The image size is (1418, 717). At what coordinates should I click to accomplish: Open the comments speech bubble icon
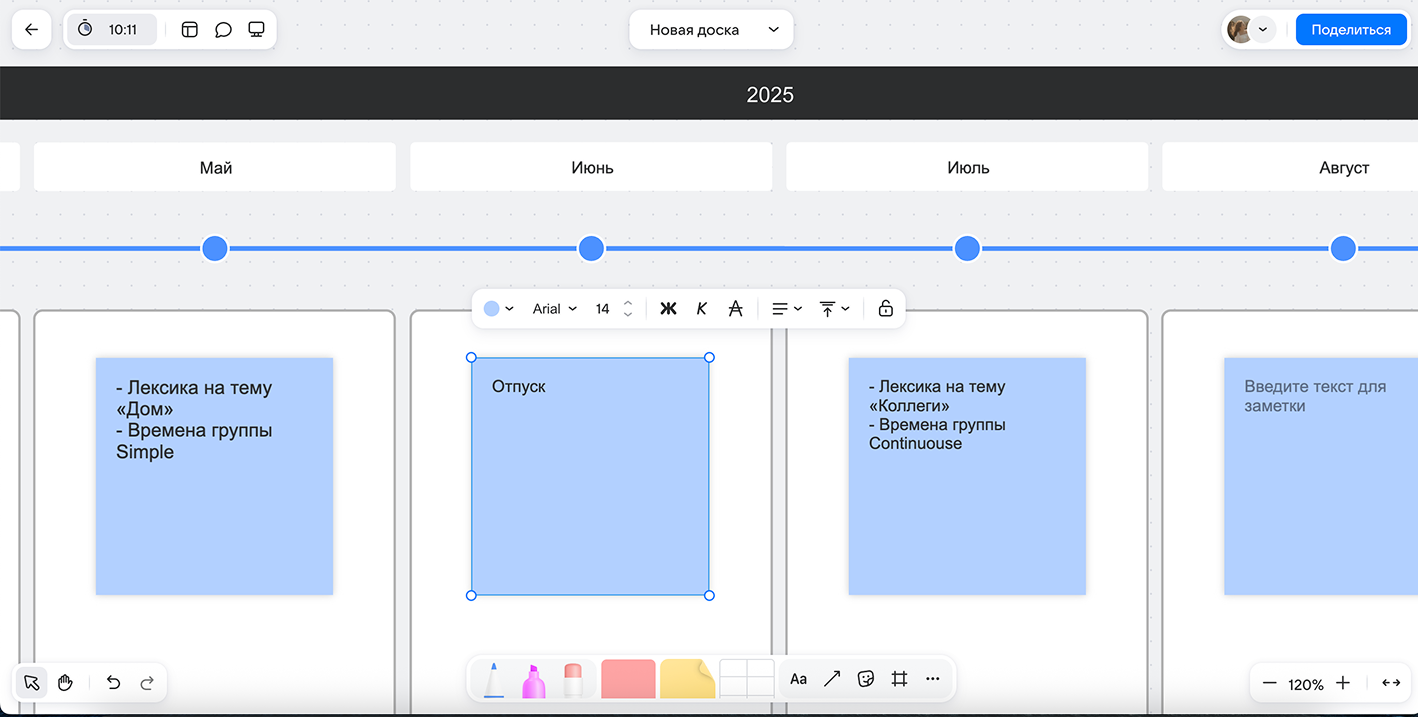point(223,30)
